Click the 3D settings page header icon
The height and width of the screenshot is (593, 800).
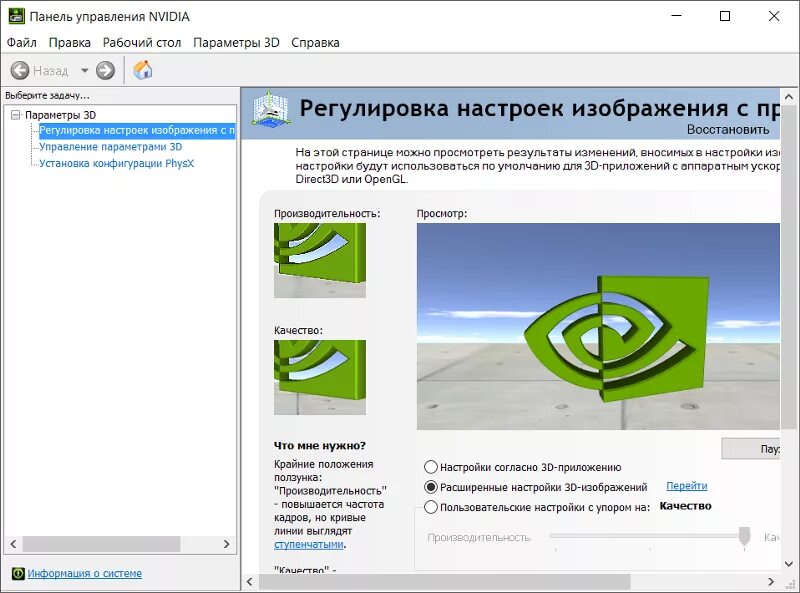pyautogui.click(x=270, y=109)
